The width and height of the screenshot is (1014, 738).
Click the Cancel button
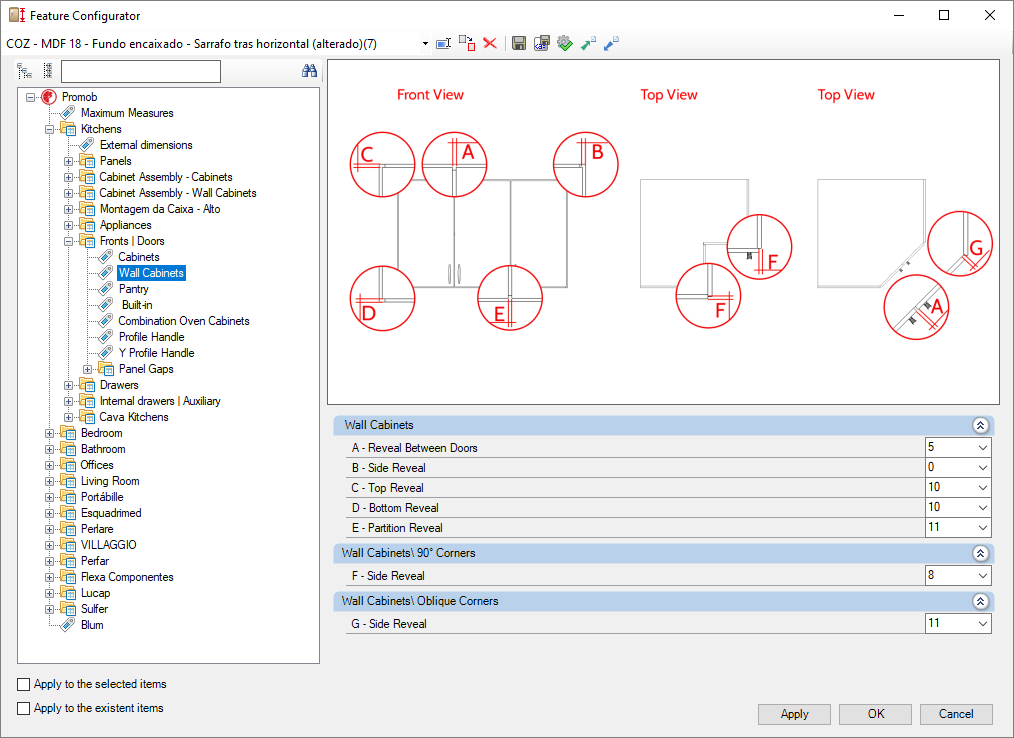point(956,714)
